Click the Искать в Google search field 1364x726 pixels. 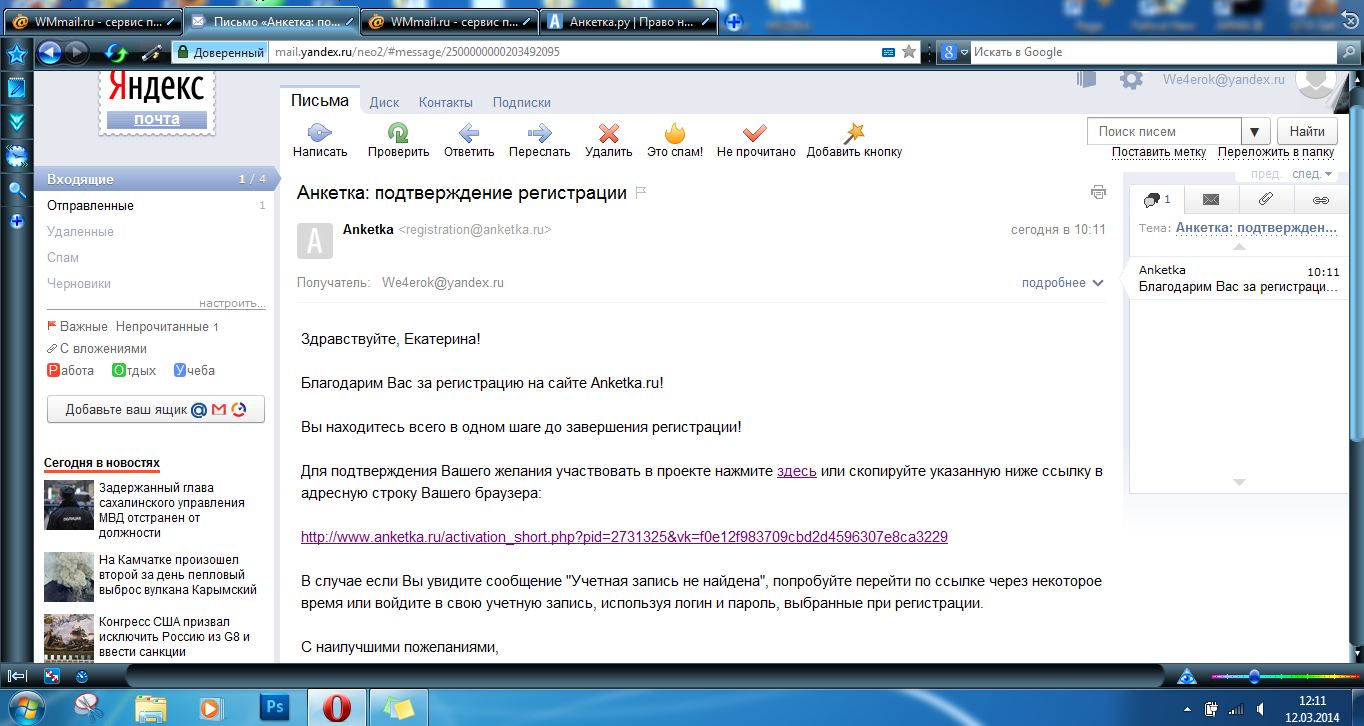tap(1152, 52)
